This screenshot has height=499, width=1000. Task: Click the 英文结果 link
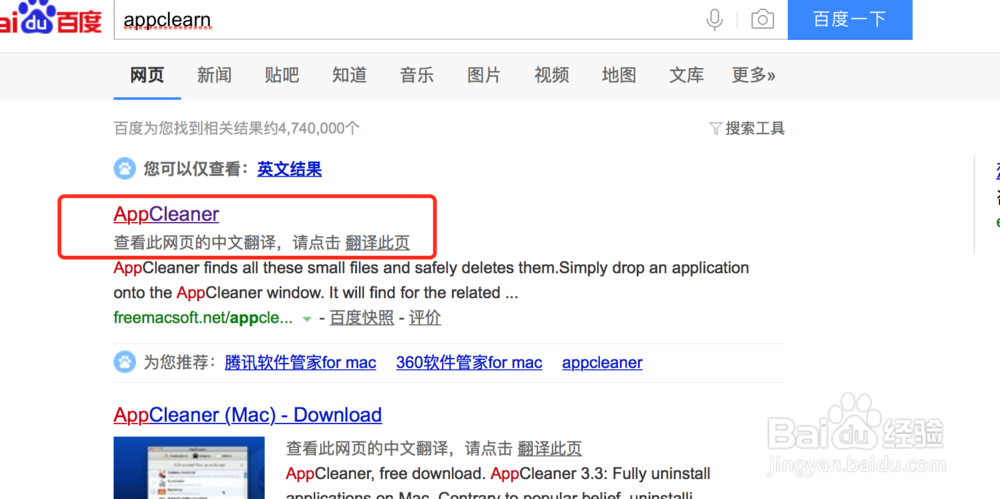(x=290, y=169)
